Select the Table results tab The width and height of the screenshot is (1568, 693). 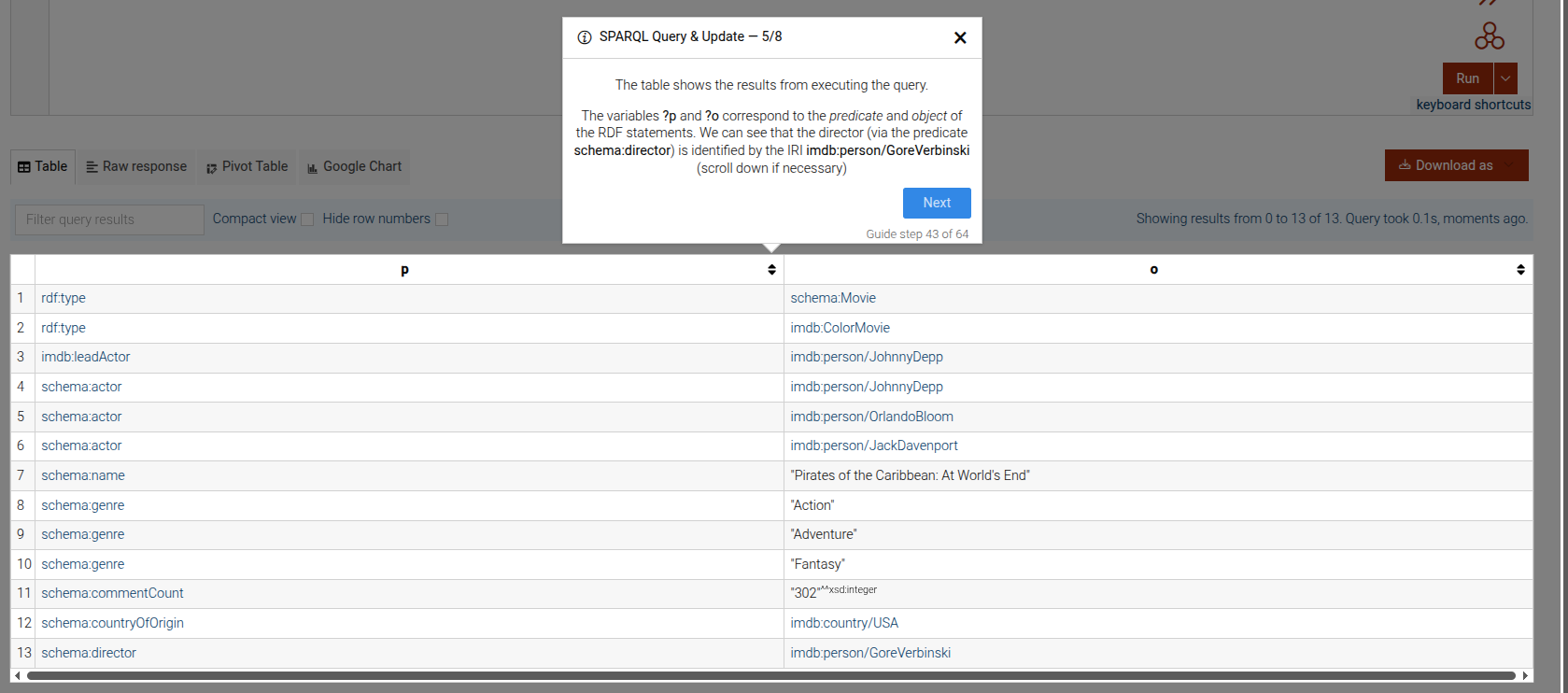(x=43, y=166)
